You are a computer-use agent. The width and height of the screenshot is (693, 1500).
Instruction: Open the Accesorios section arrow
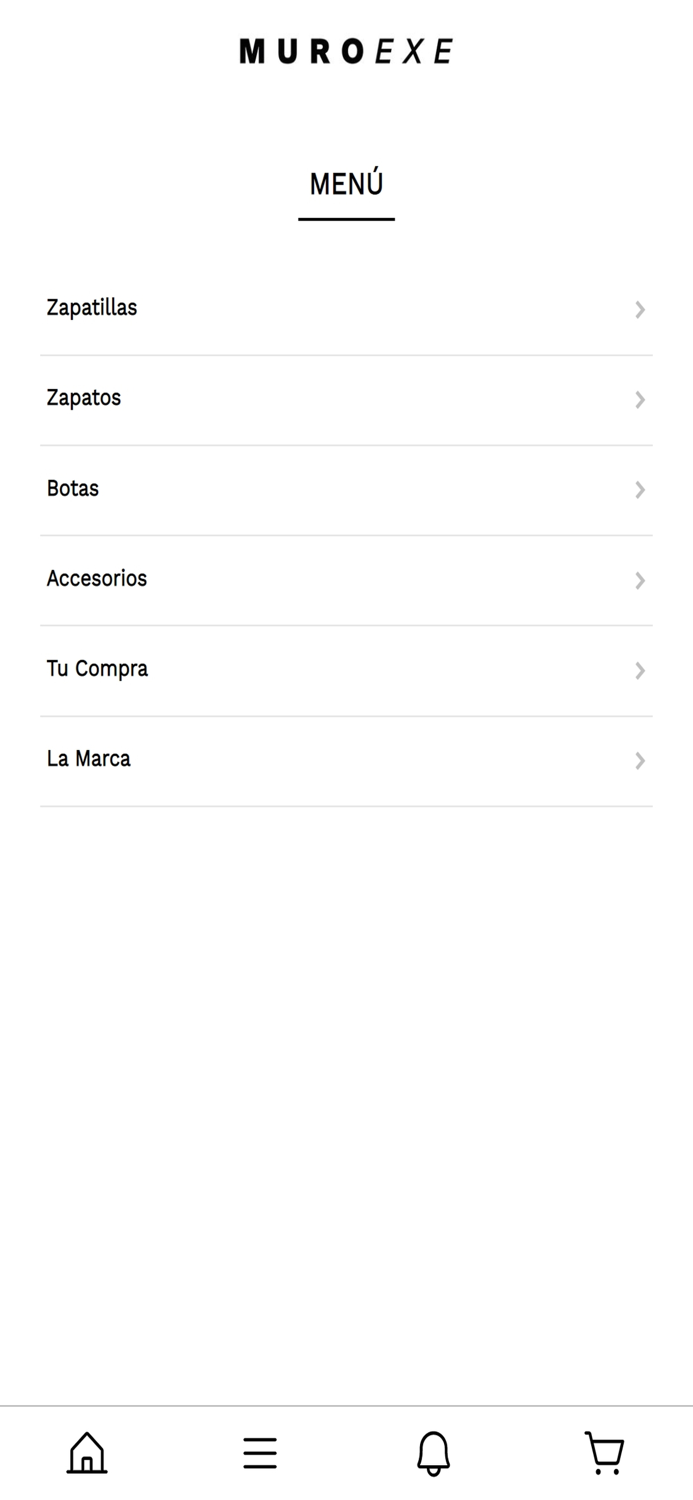coord(640,580)
